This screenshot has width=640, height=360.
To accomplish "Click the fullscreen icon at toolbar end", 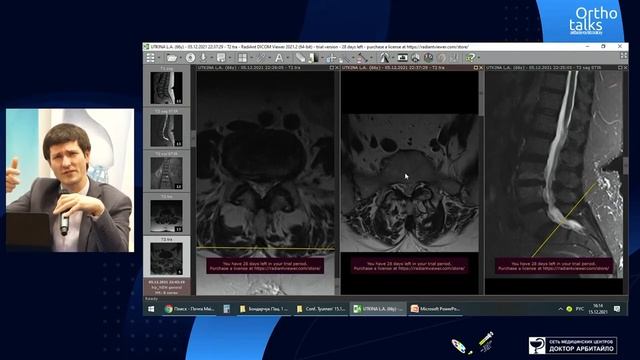I will pos(624,56).
